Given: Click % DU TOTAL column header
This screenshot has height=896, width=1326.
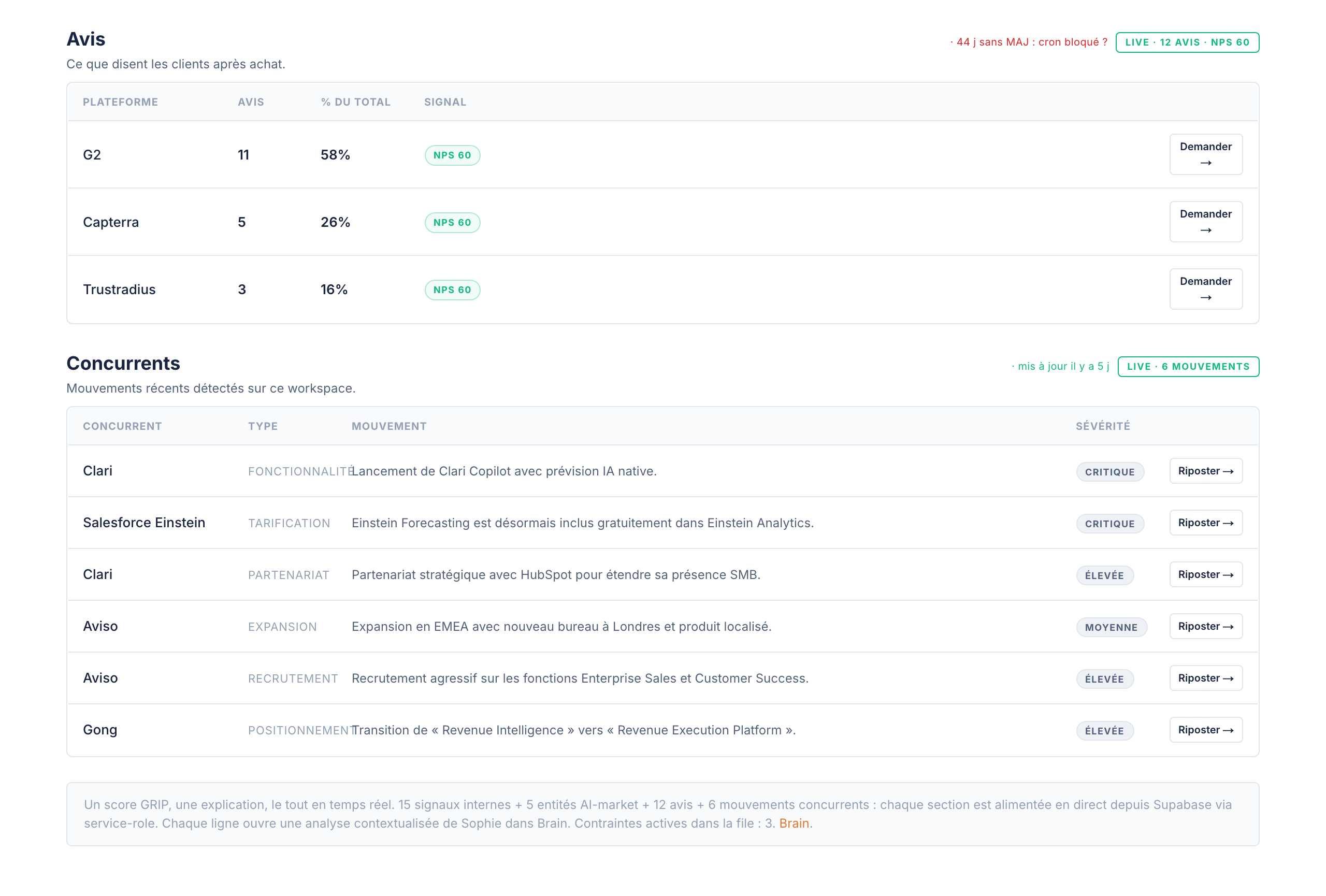Looking at the screenshot, I should pos(355,102).
